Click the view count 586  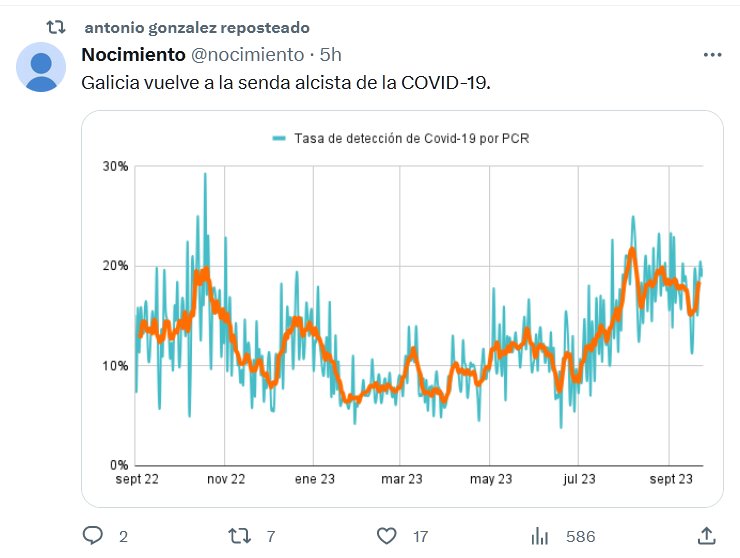[580, 537]
